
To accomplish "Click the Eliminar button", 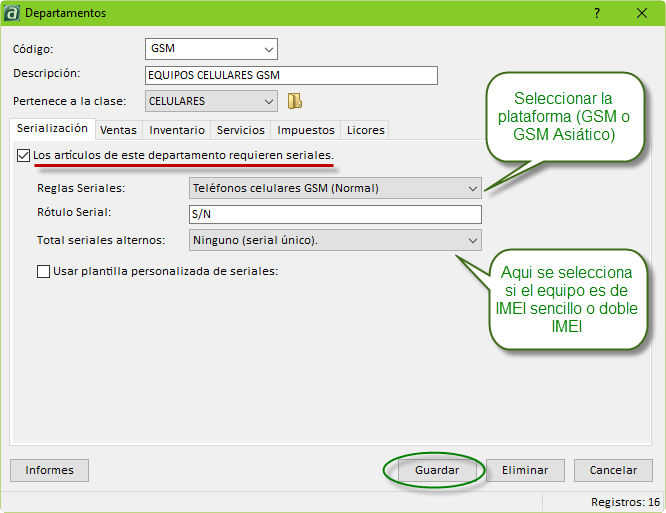I will [525, 470].
